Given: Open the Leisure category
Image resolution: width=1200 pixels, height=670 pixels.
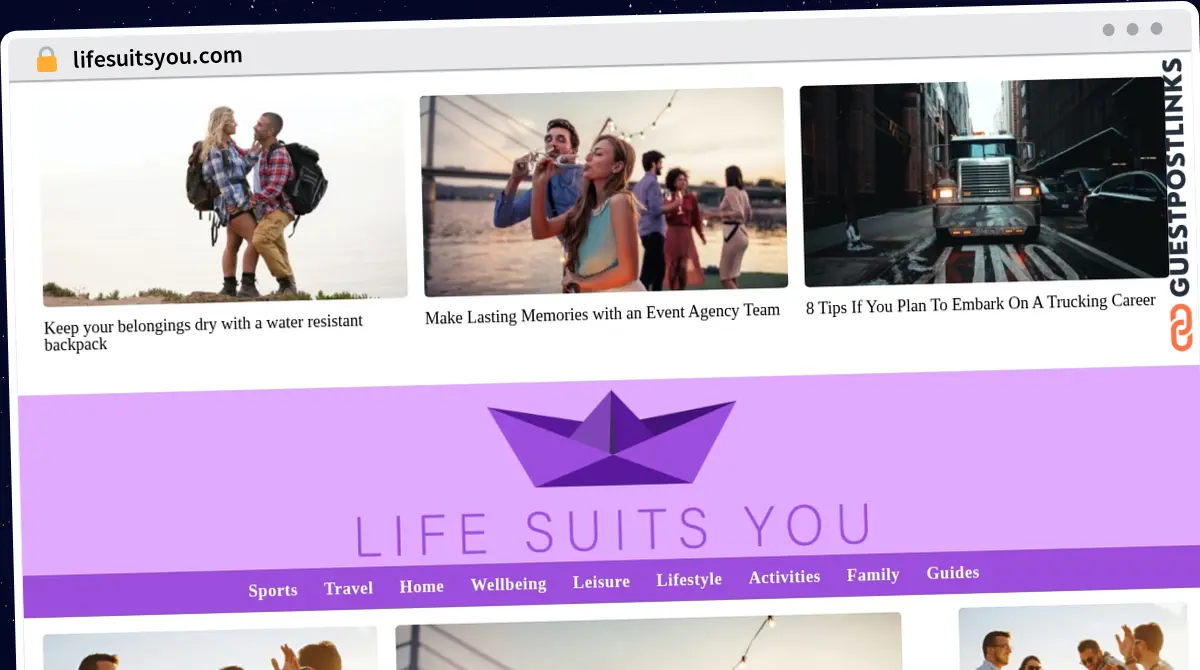Looking at the screenshot, I should click(x=601, y=581).
